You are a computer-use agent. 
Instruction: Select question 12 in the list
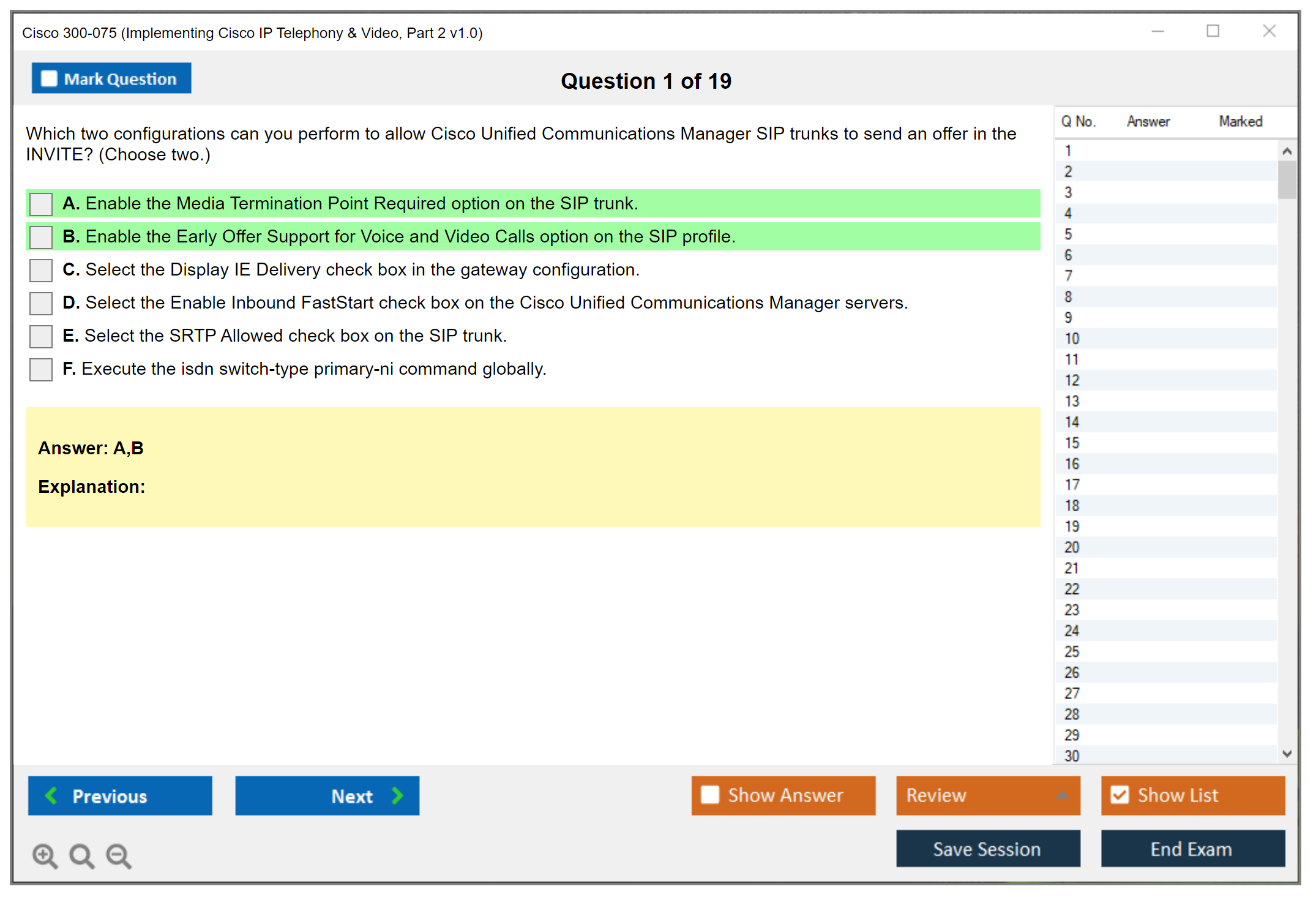point(1072,380)
